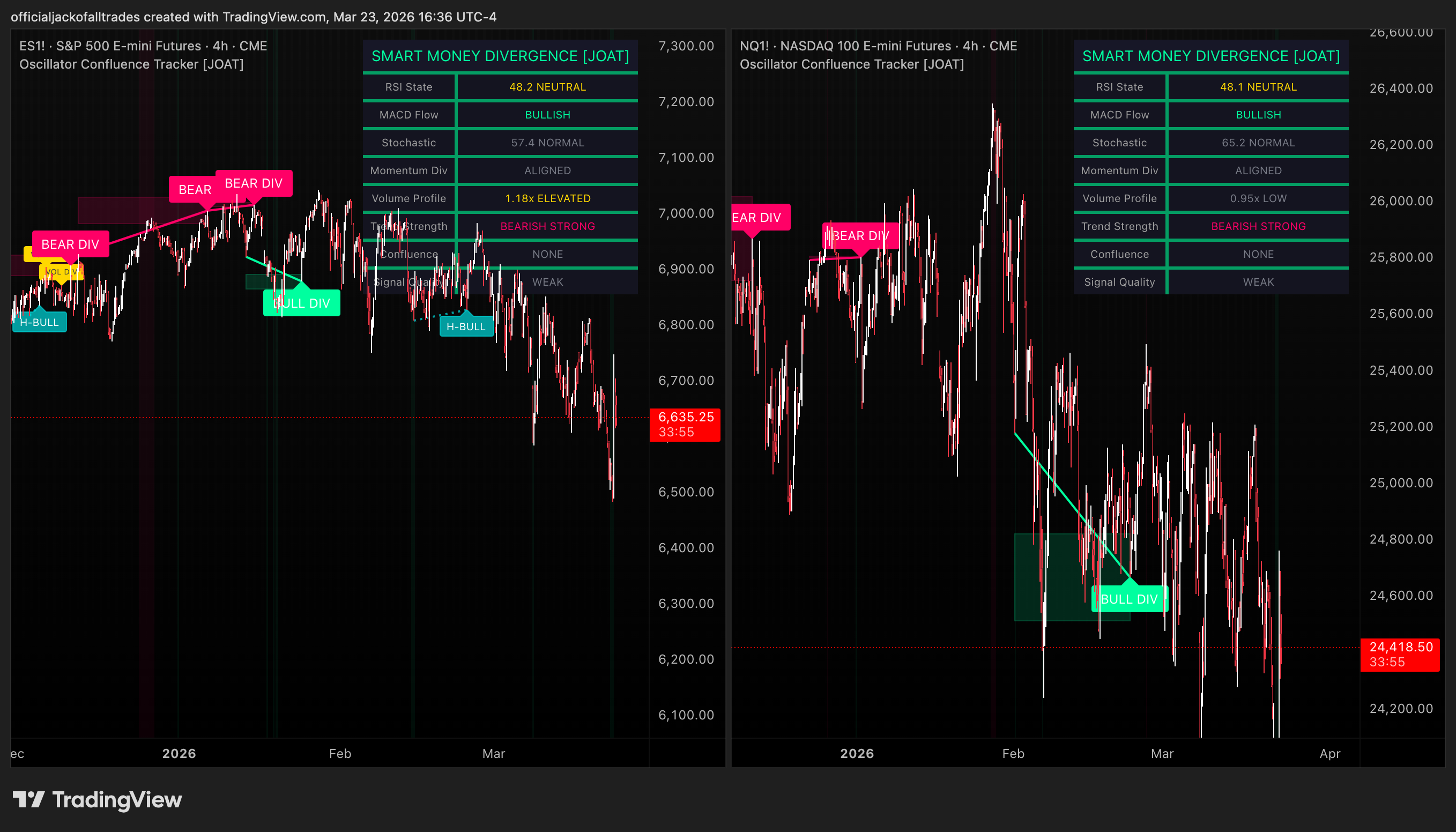Click the 57.4 NORMAL Stochastic value
The width and height of the screenshot is (1456, 832).
click(547, 143)
